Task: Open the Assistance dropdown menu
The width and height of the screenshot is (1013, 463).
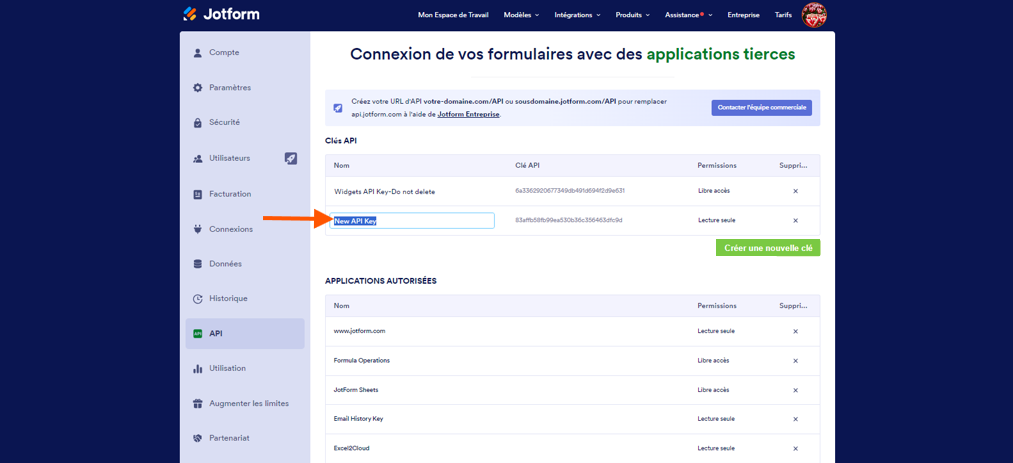Action: [x=689, y=15]
